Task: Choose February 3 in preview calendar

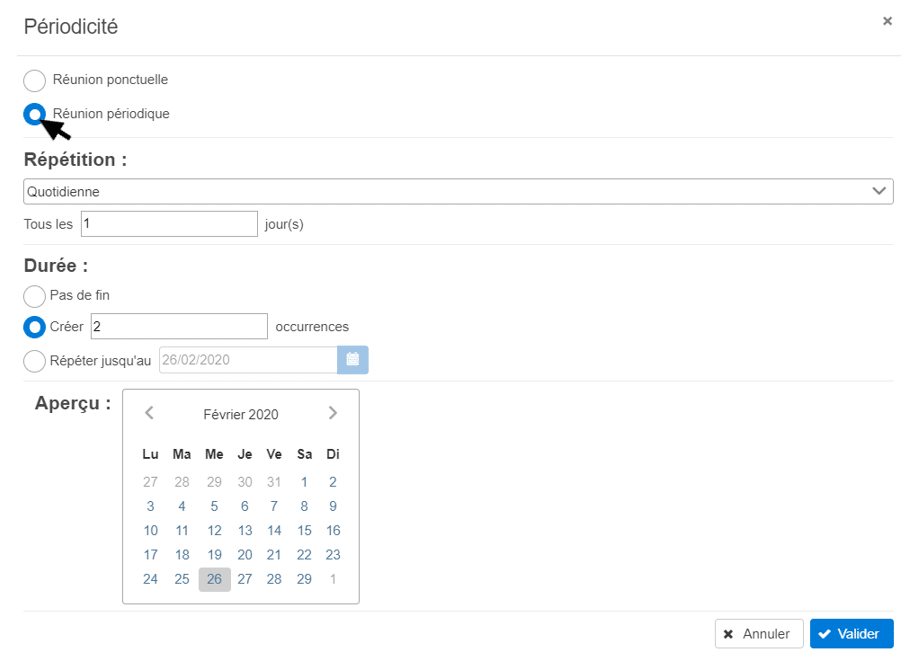Action: [150, 506]
